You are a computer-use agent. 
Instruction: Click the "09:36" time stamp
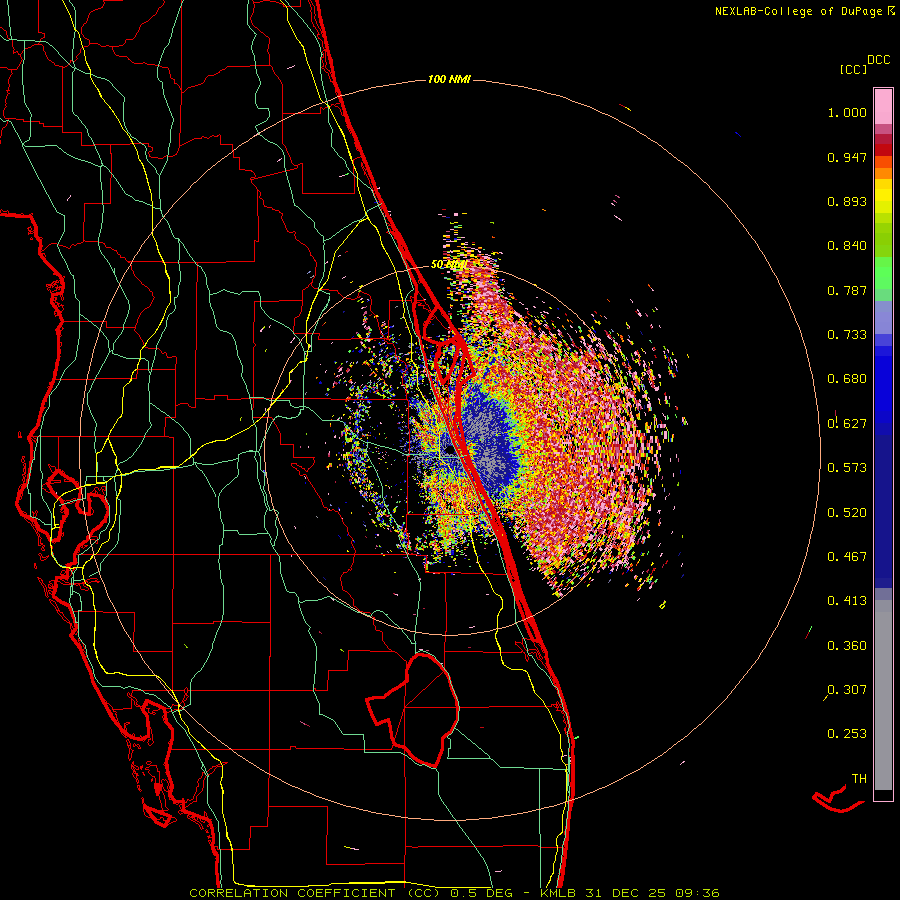(x=696, y=893)
